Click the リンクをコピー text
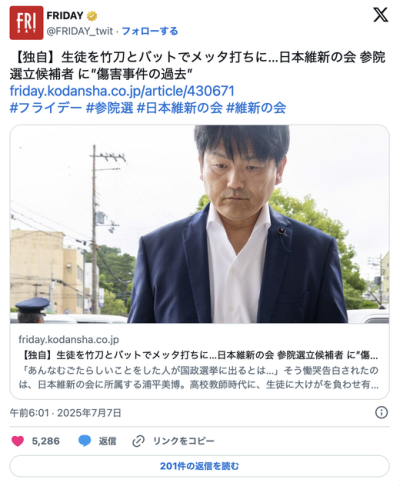400x486 pixels. (184, 441)
